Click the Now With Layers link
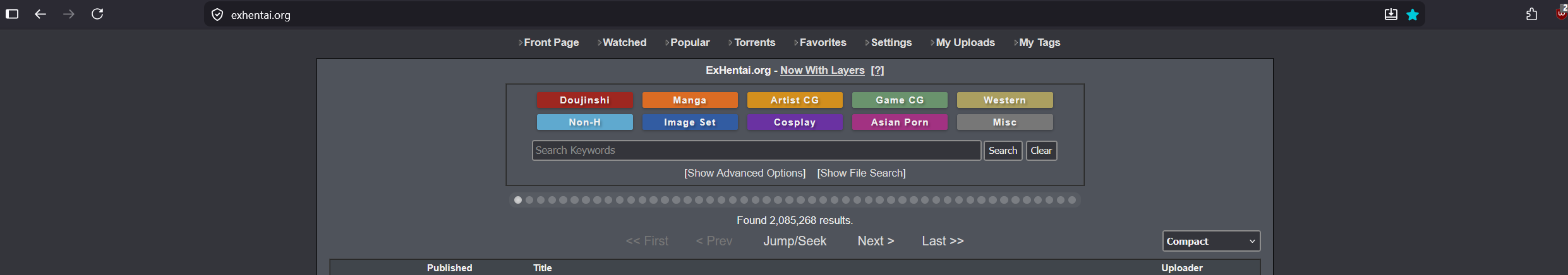Viewport: 1568px width, 275px height. click(822, 70)
